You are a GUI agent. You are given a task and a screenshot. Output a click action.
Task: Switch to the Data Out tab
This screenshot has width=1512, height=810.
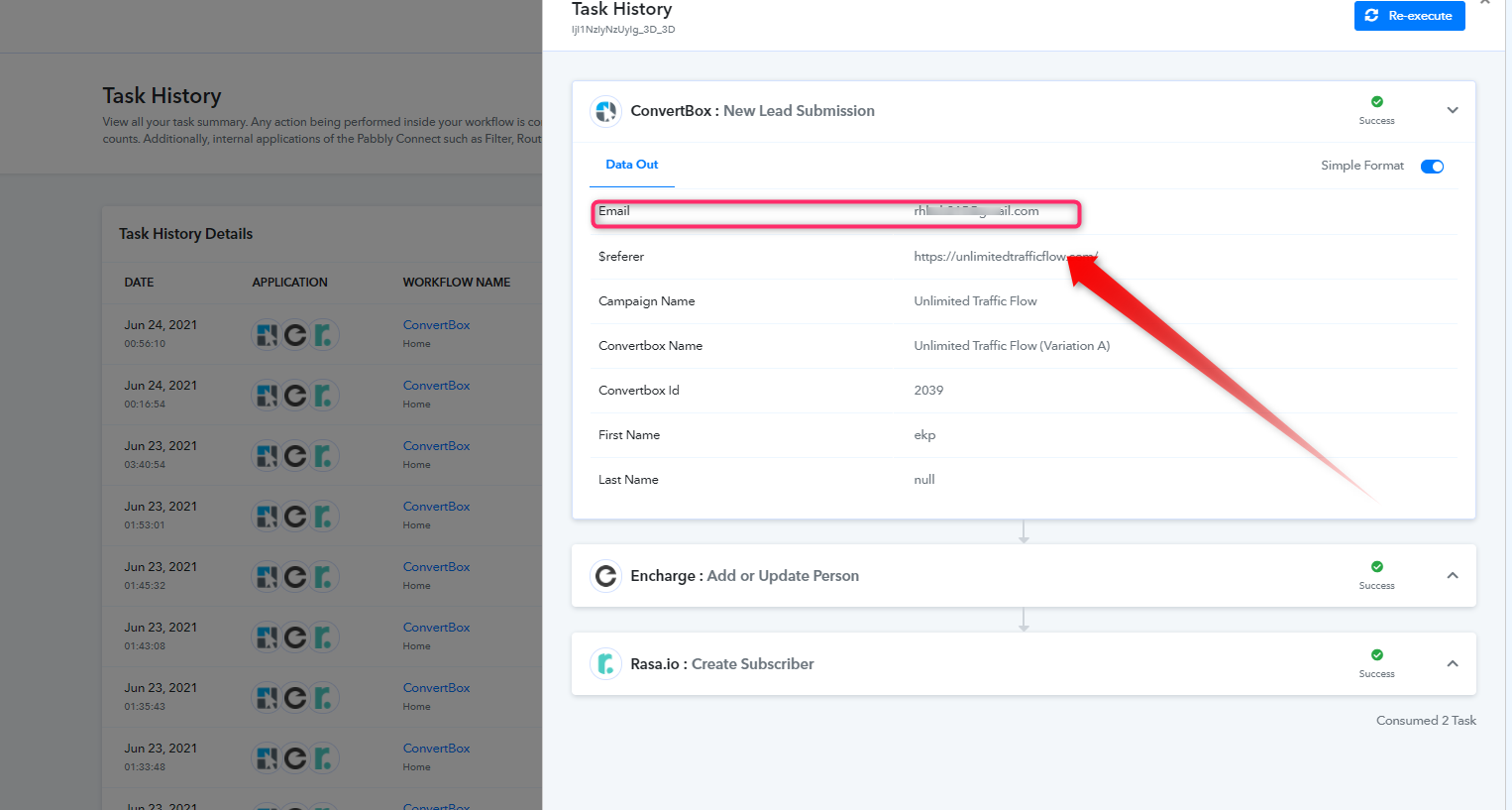(632, 165)
